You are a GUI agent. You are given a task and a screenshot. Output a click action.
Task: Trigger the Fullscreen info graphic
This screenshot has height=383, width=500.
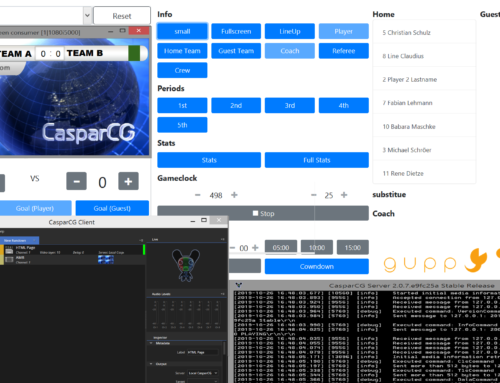click(236, 31)
